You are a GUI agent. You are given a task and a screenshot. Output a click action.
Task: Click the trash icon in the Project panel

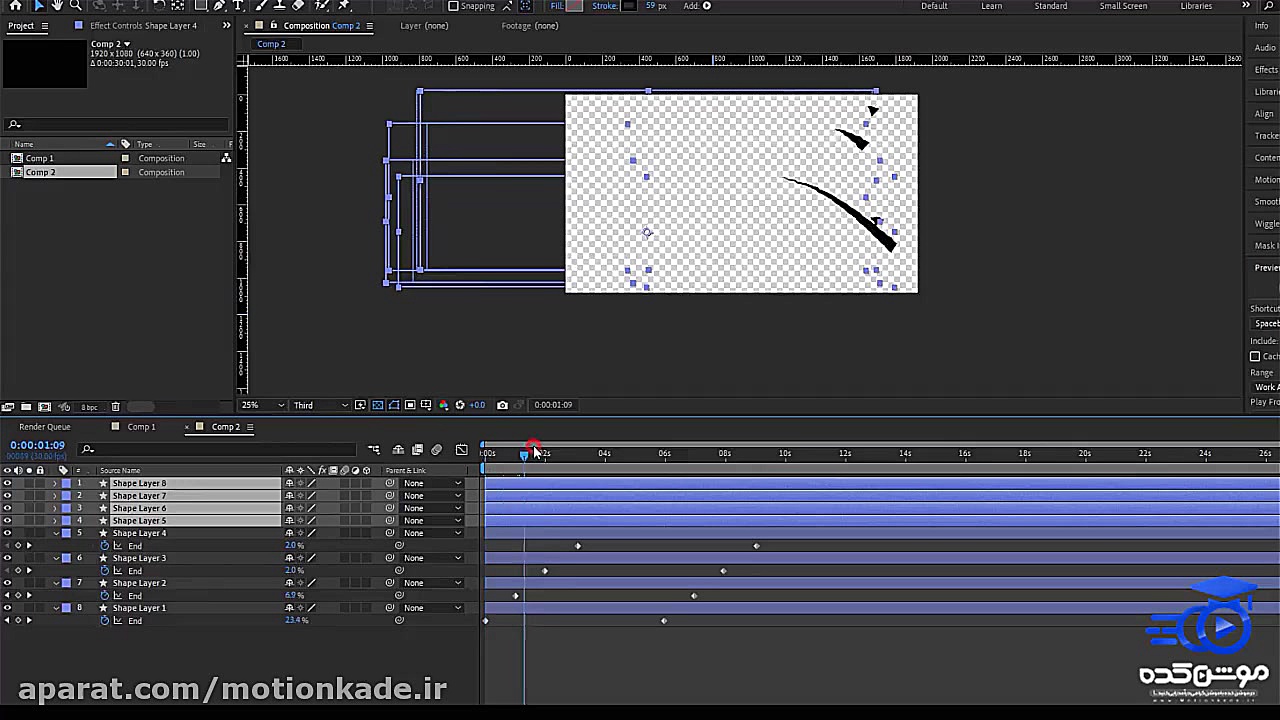click(115, 407)
